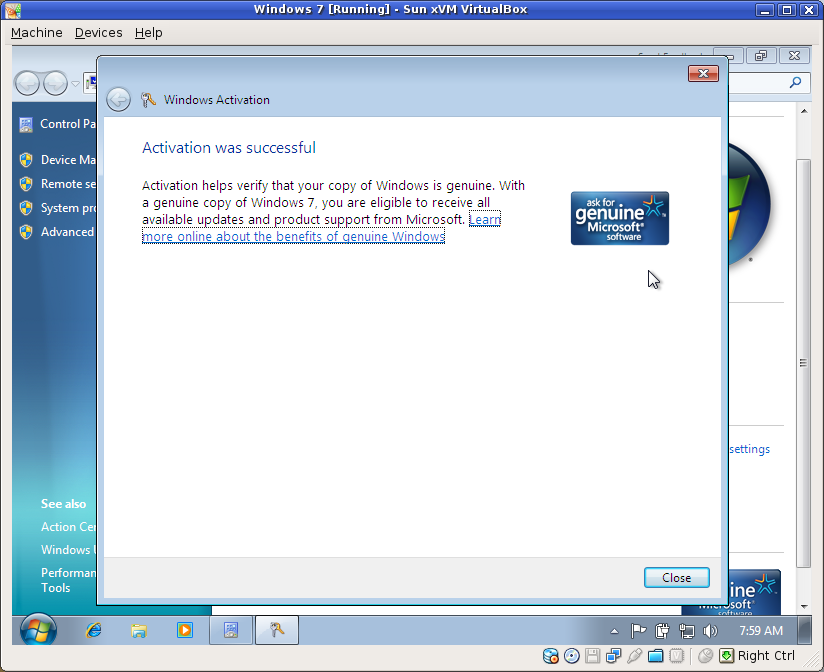Open the Devices menu
This screenshot has height=672, width=824.
98,32
